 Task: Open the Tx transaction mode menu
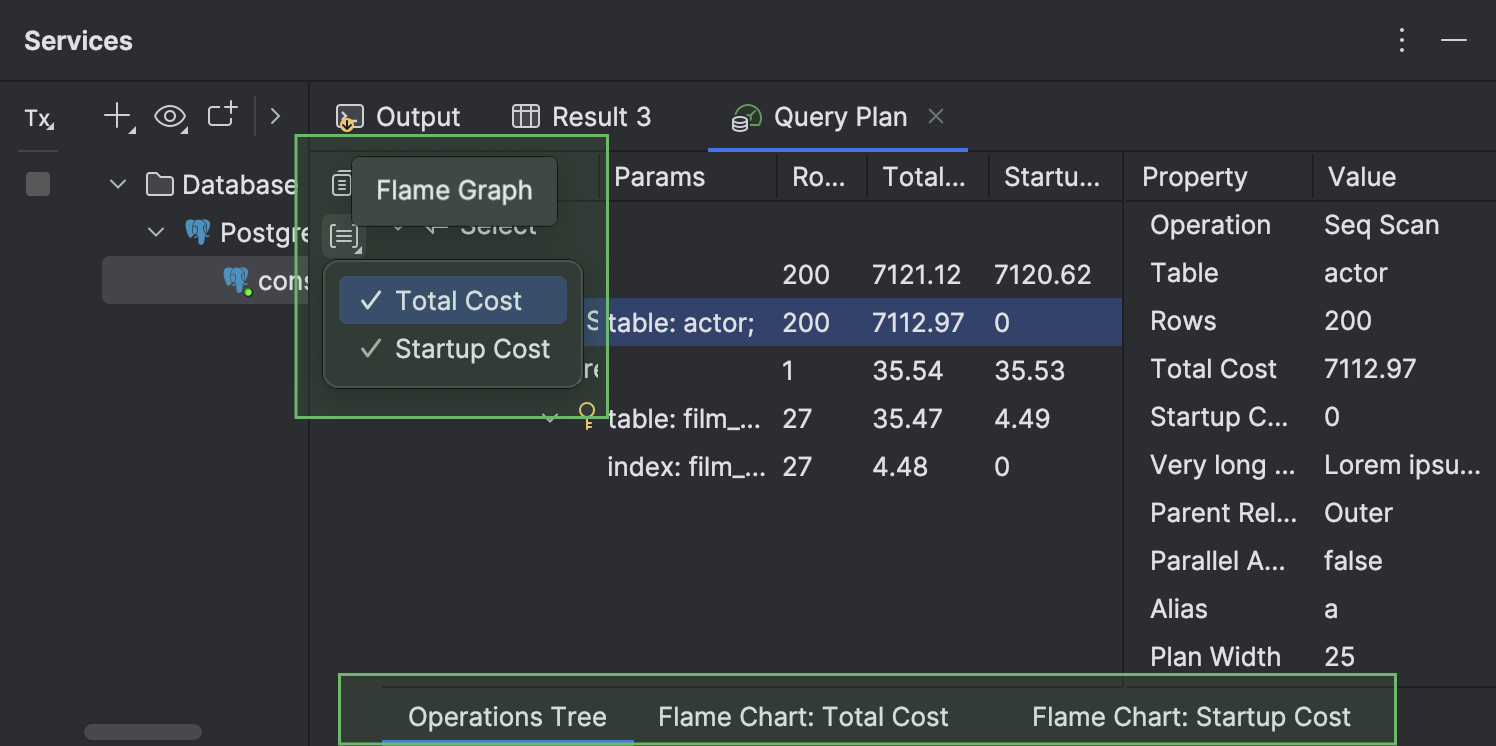(38, 119)
